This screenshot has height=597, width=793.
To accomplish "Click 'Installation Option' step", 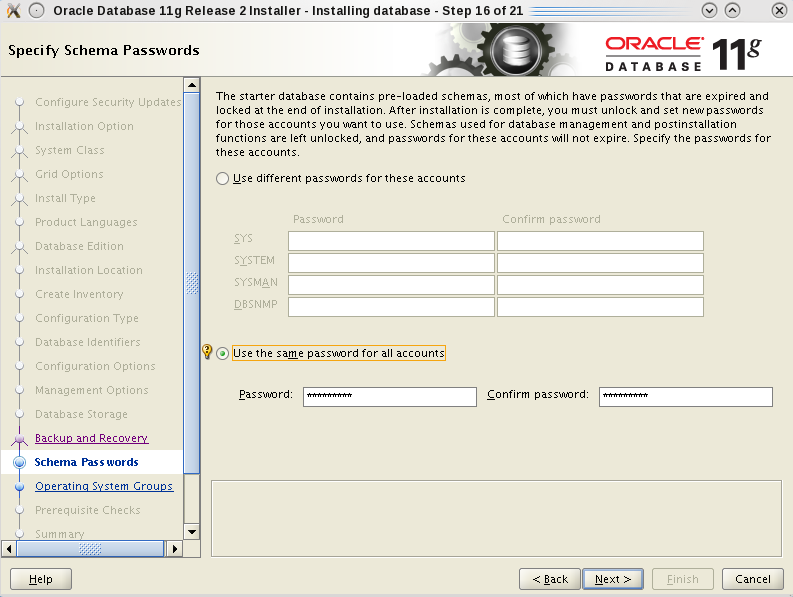I will 84,126.
